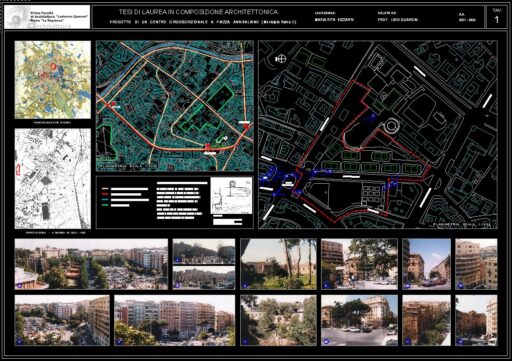Select the photo of pine trees and wall
512x361 pixels.
278,264
